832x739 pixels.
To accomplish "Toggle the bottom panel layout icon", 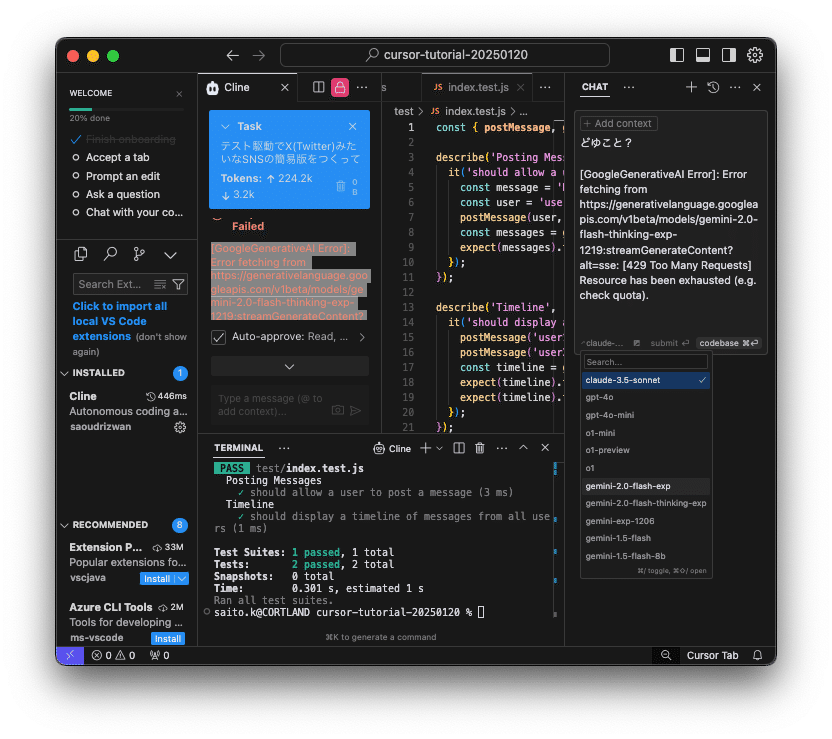I will [x=703, y=55].
